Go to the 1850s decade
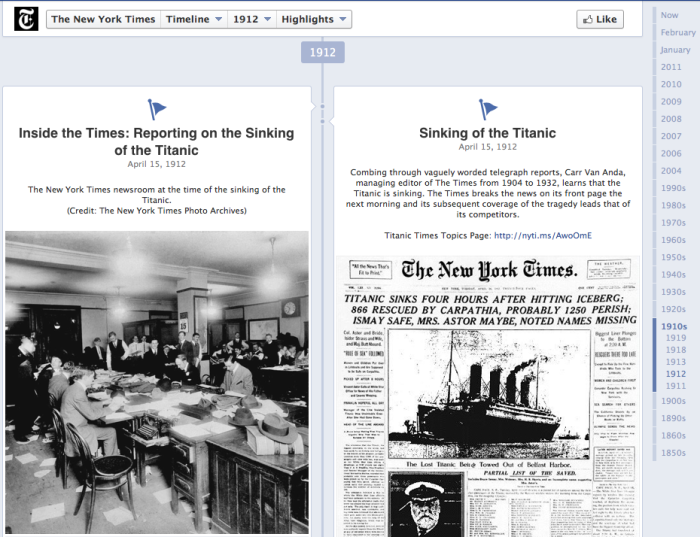 673,453
